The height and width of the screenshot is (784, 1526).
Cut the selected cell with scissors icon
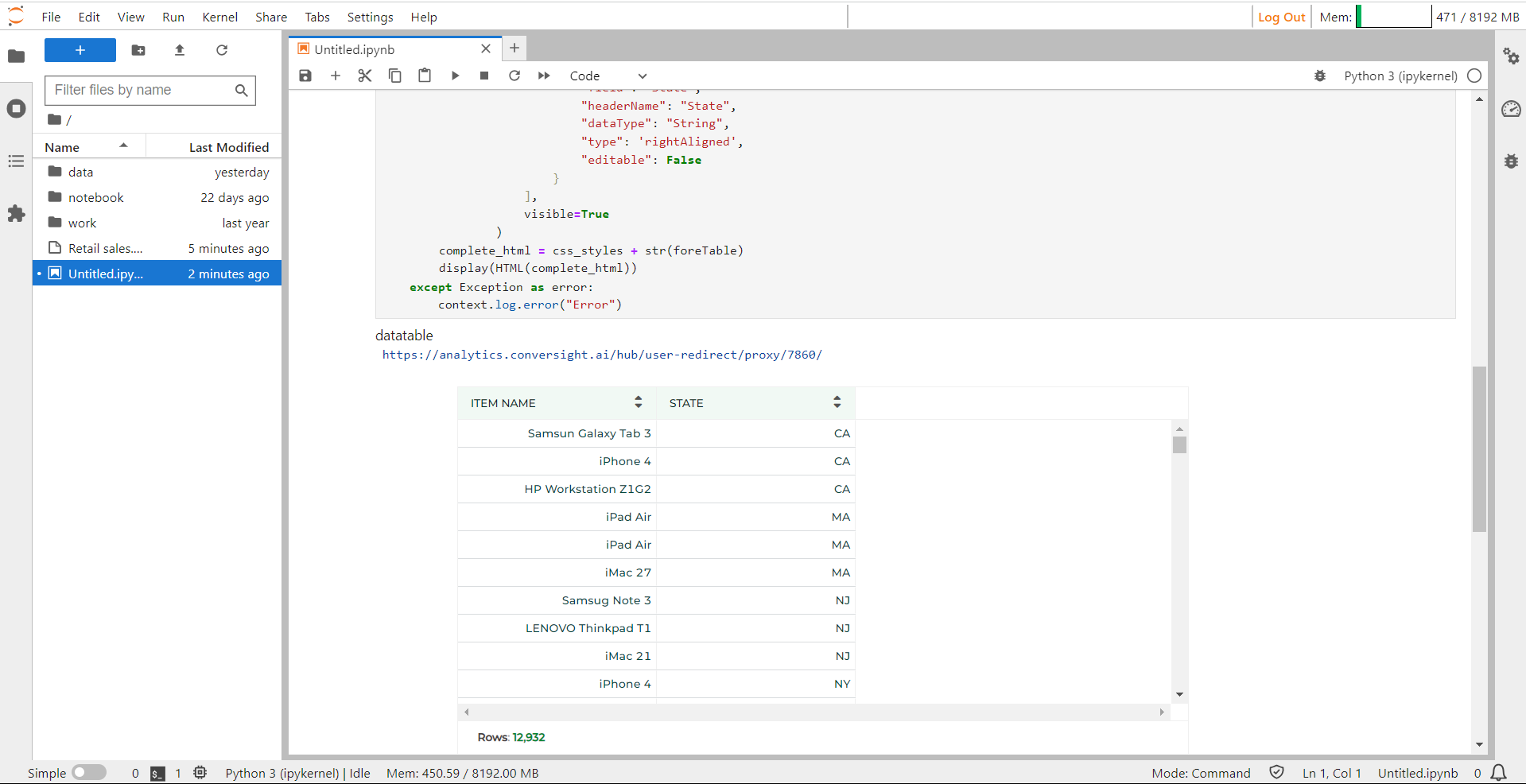365,76
